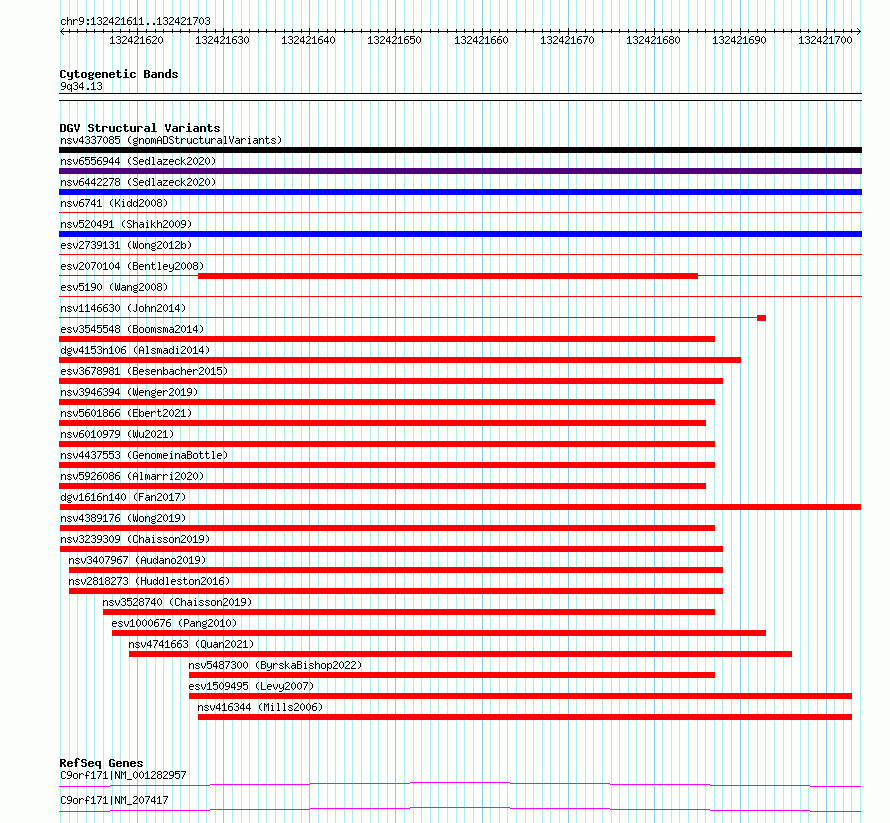
Task: Click the left arrow of the ruler
Action: click(62, 32)
